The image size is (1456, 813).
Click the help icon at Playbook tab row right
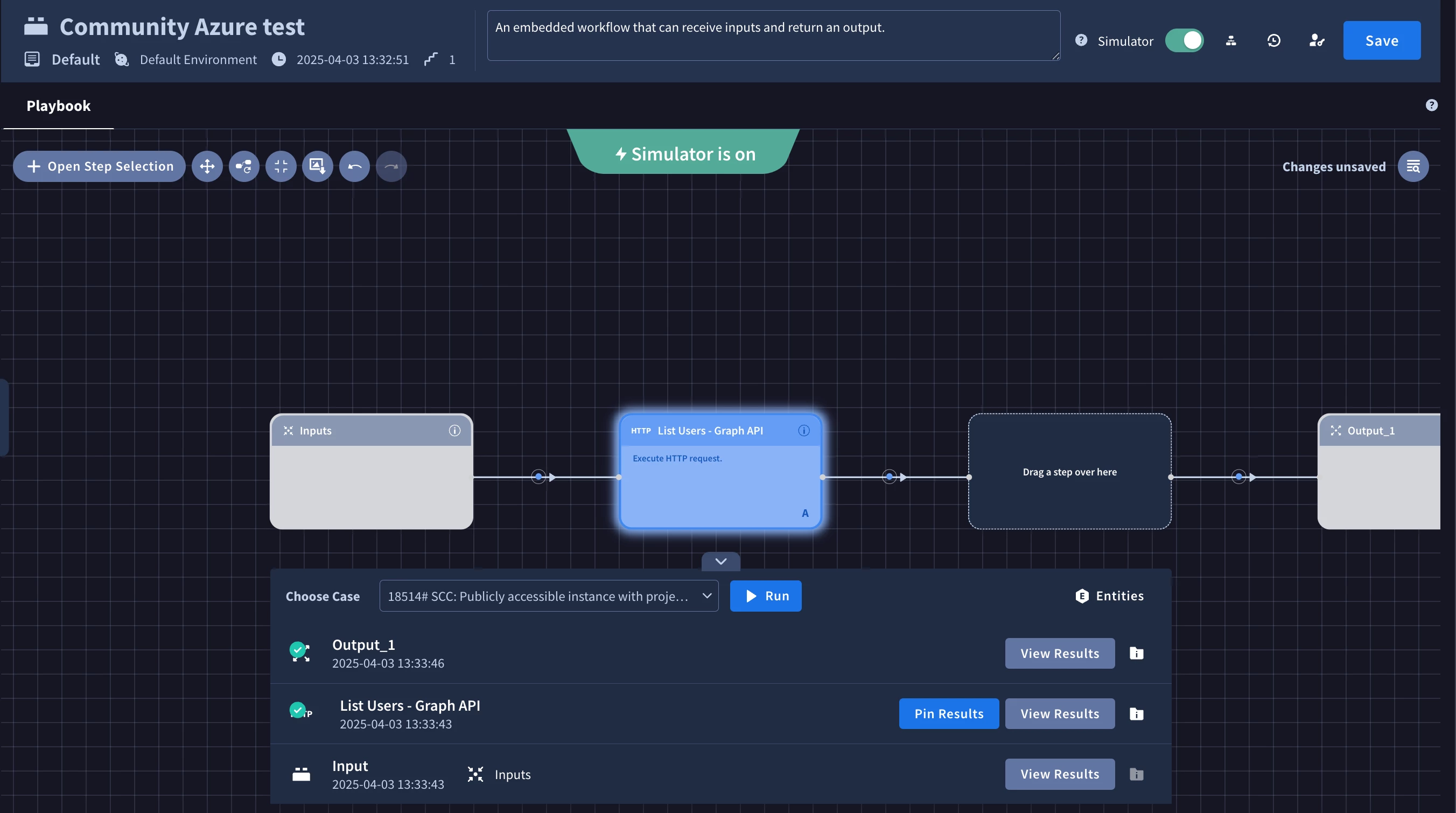(1431, 105)
